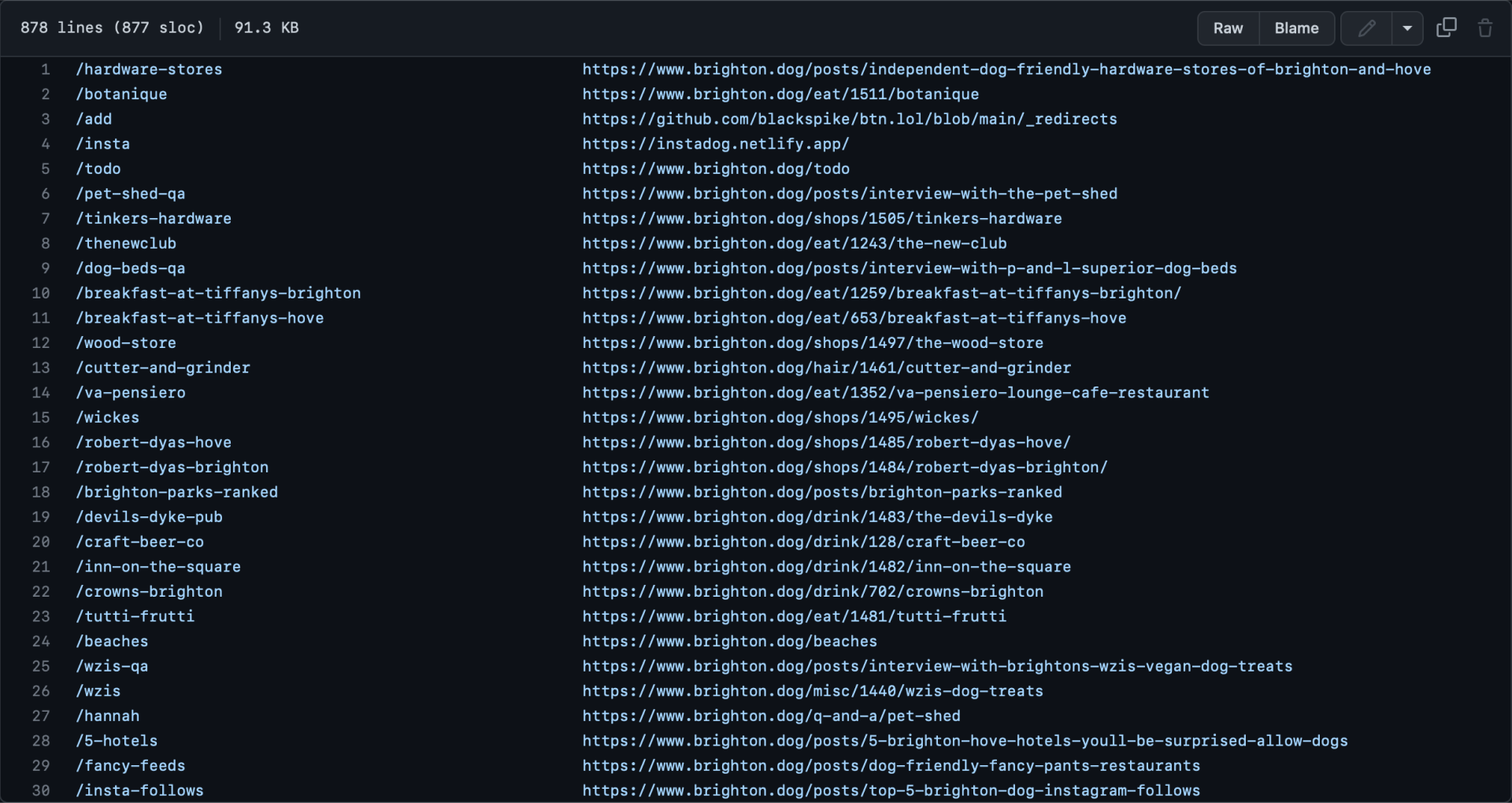Click the misc/1440/wzis-dog-treats URL
The height and width of the screenshot is (803, 1512).
(x=813, y=691)
